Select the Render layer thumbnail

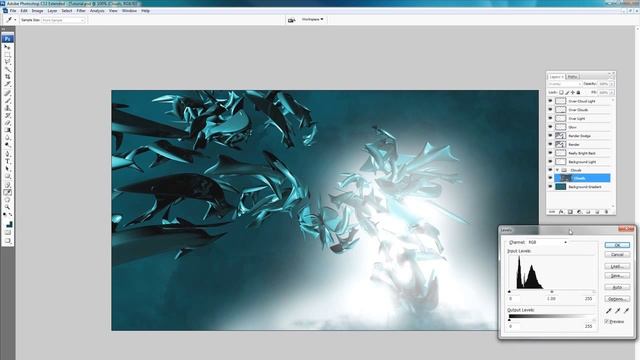pyautogui.click(x=560, y=144)
